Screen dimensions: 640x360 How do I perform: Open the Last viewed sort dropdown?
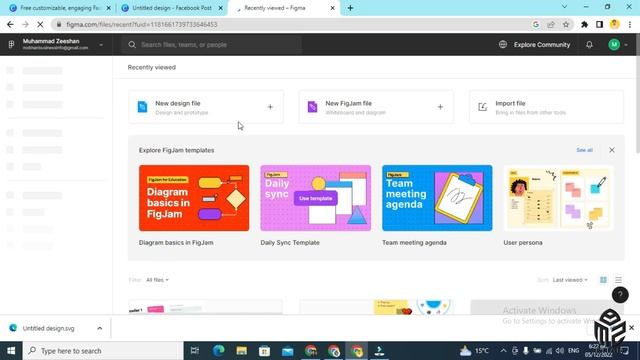coord(570,280)
